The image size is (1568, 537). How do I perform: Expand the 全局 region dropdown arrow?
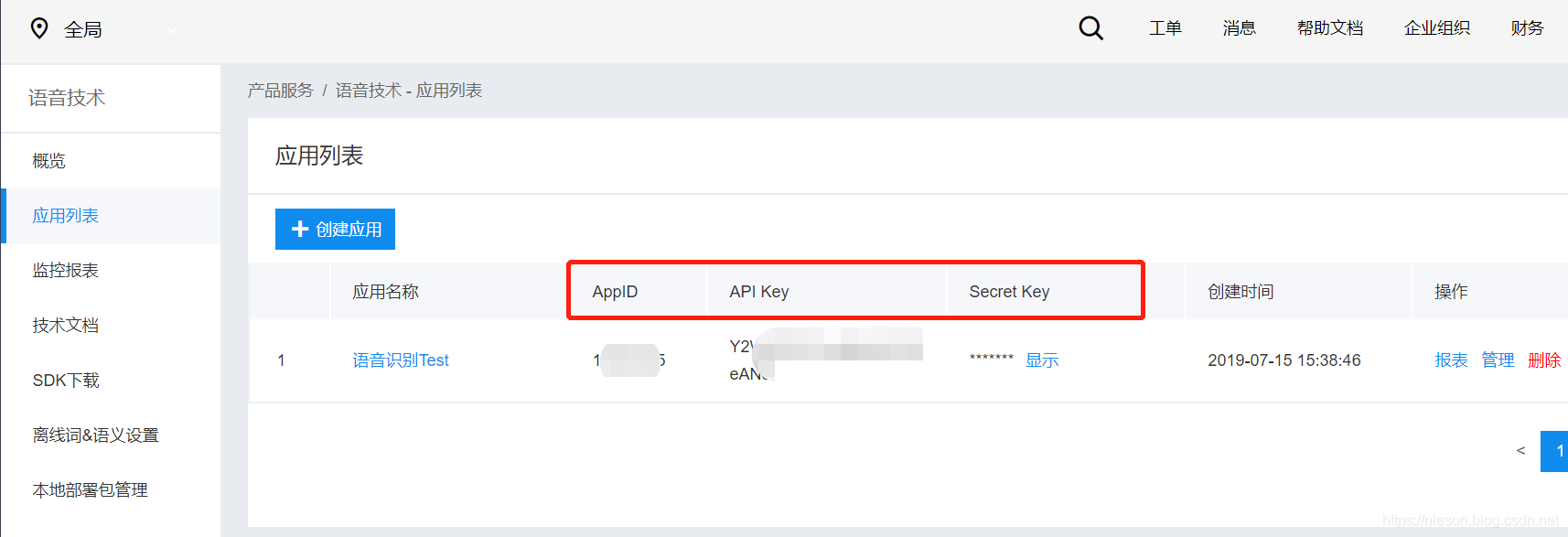pos(172,29)
